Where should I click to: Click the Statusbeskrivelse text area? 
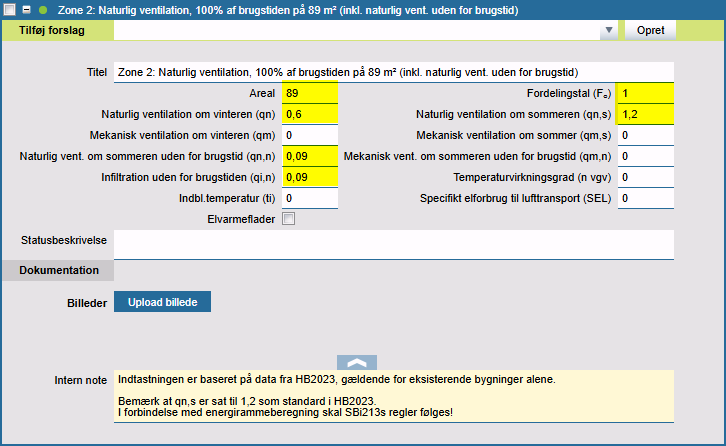394,244
